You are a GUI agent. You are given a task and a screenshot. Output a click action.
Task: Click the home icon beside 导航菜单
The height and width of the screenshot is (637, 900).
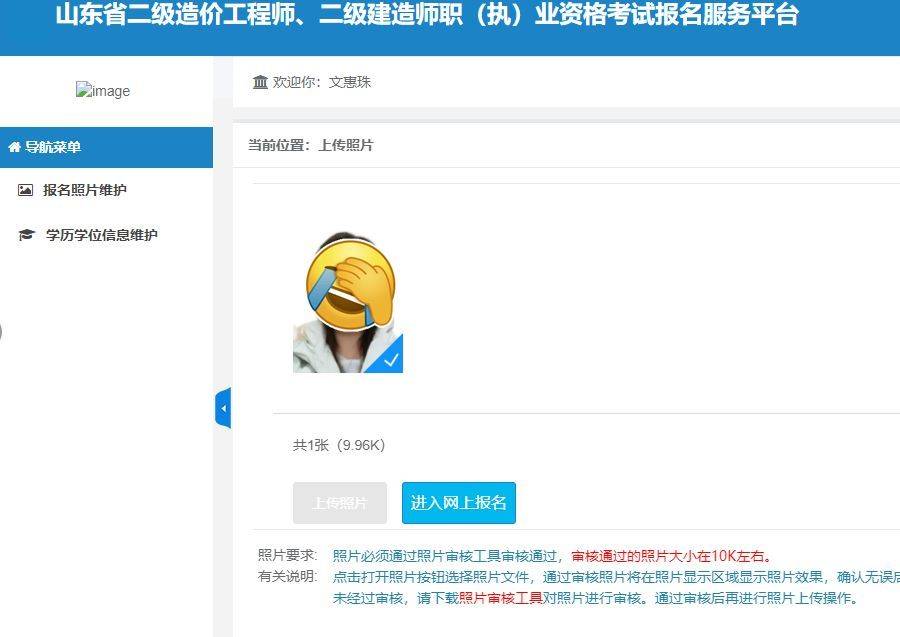(14, 147)
